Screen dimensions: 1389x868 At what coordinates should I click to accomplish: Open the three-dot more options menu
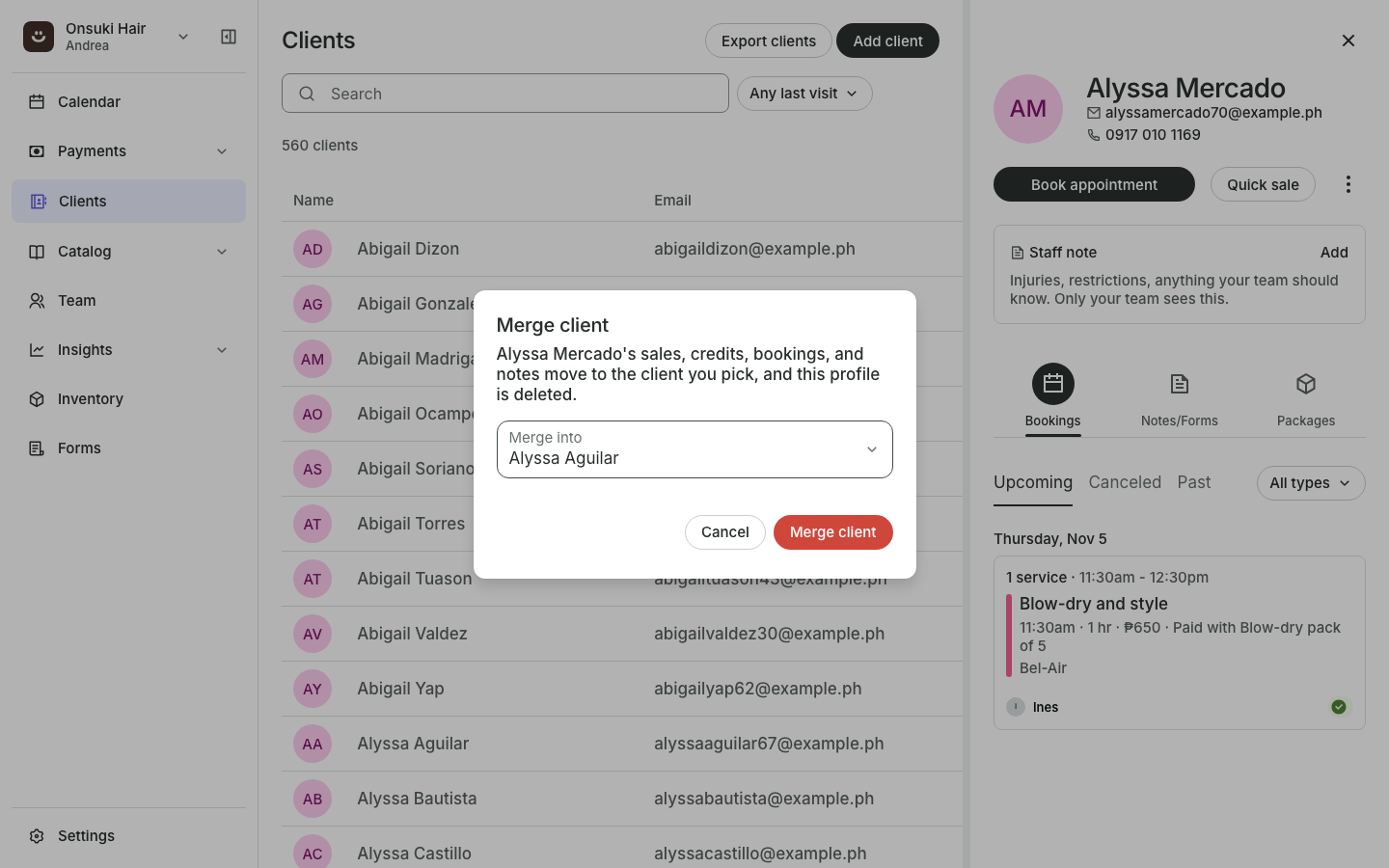click(1348, 184)
